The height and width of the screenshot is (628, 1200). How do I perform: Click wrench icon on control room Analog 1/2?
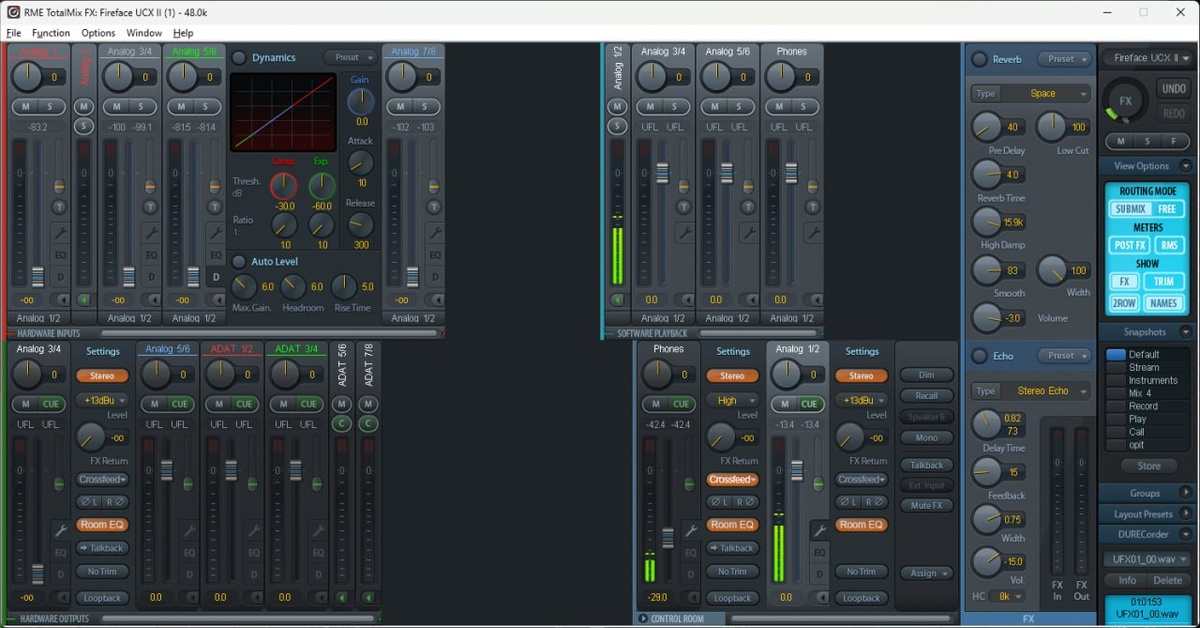(x=818, y=530)
